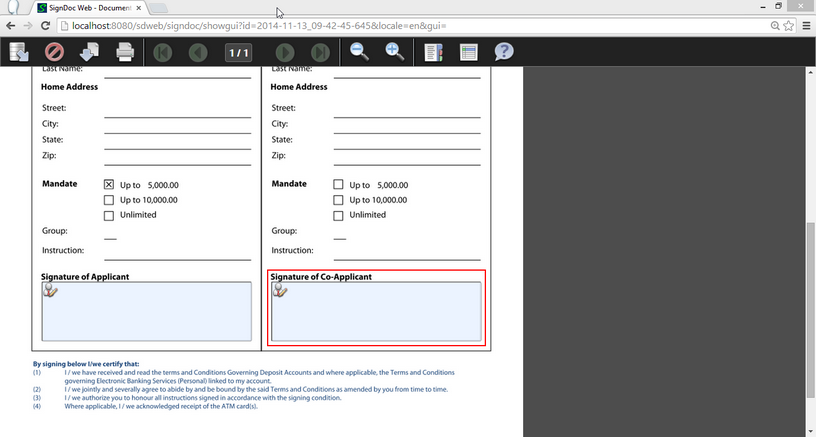Viewport: 816px width, 437px height.
Task: Click the Signature of Applicant field
Action: pyautogui.click(x=145, y=311)
